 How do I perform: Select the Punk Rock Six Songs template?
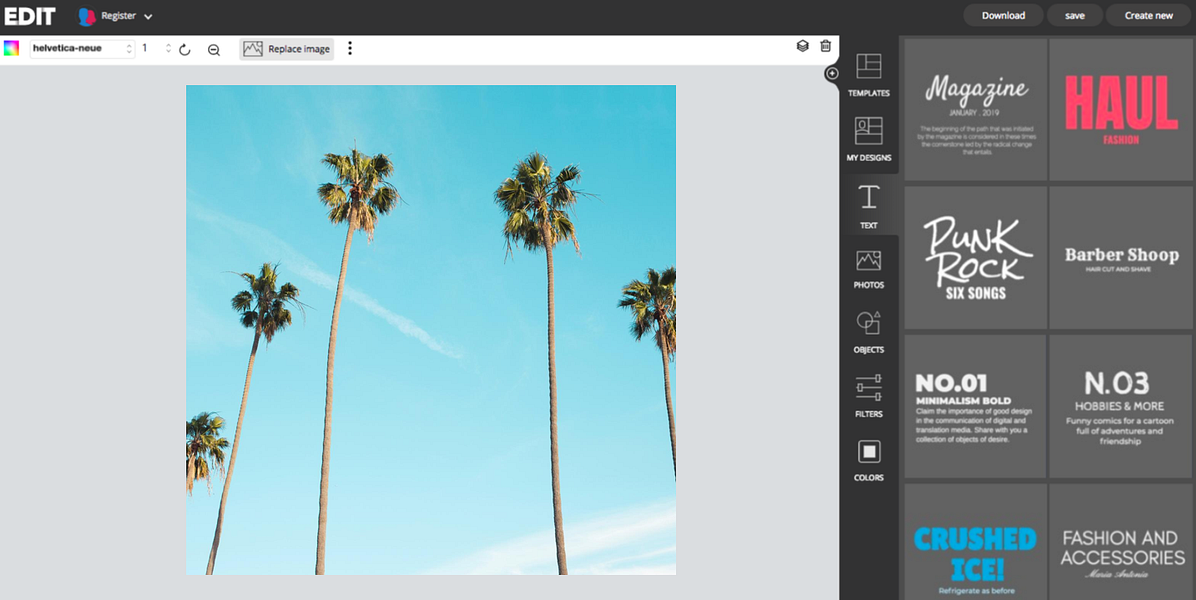(x=976, y=258)
